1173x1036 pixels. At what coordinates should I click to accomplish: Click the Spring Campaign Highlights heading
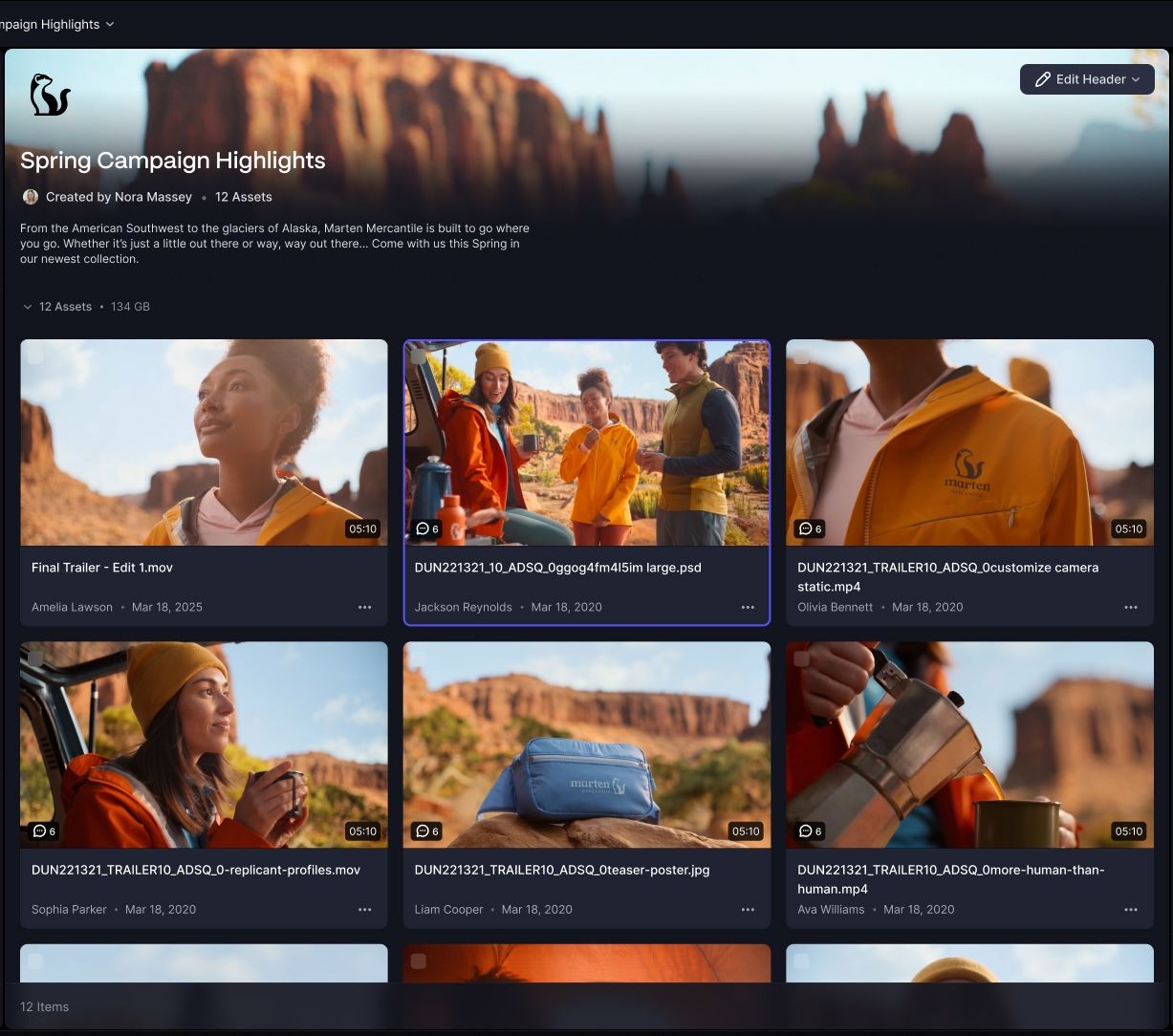click(173, 161)
